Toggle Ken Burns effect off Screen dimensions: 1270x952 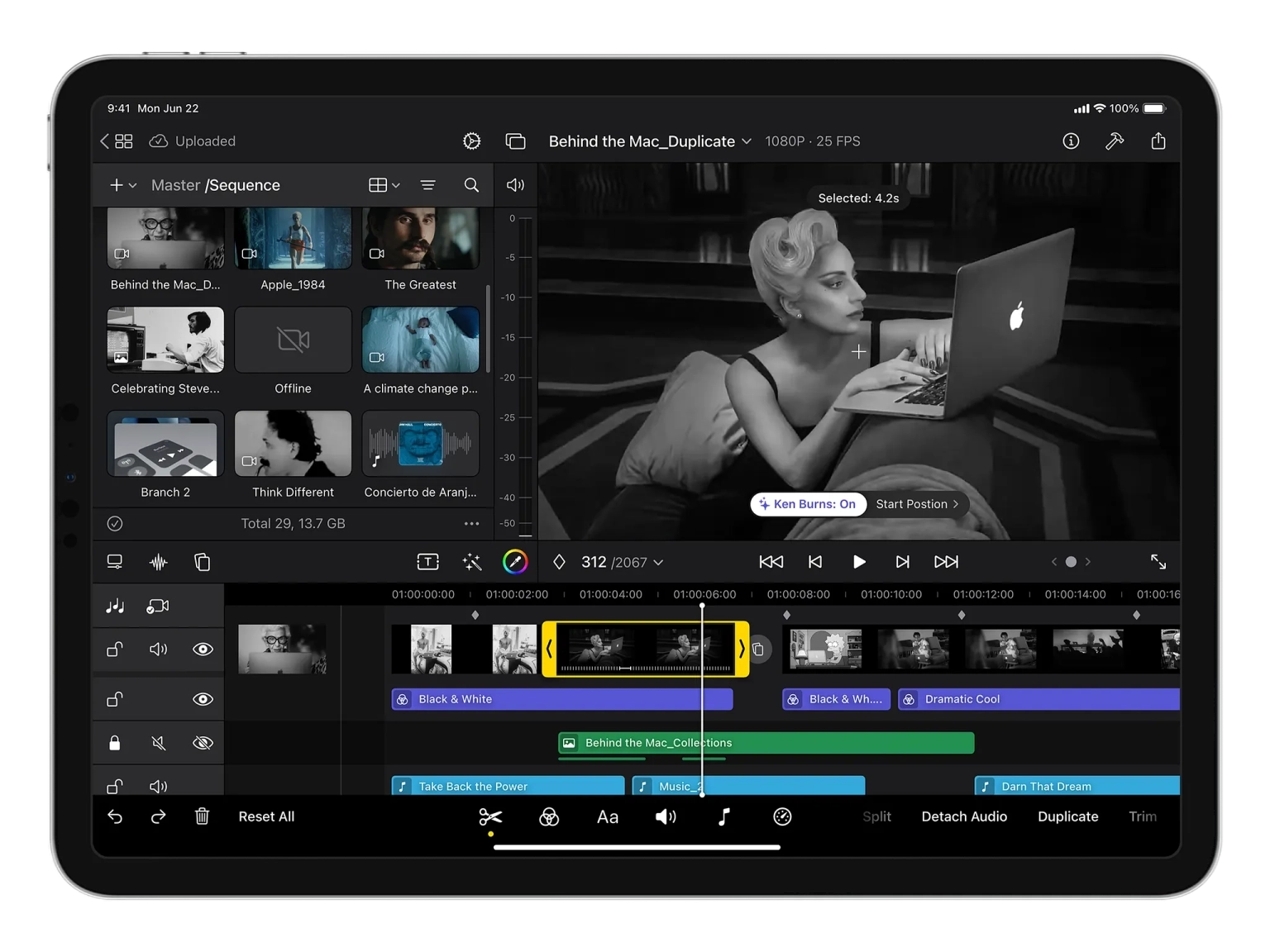pos(808,504)
